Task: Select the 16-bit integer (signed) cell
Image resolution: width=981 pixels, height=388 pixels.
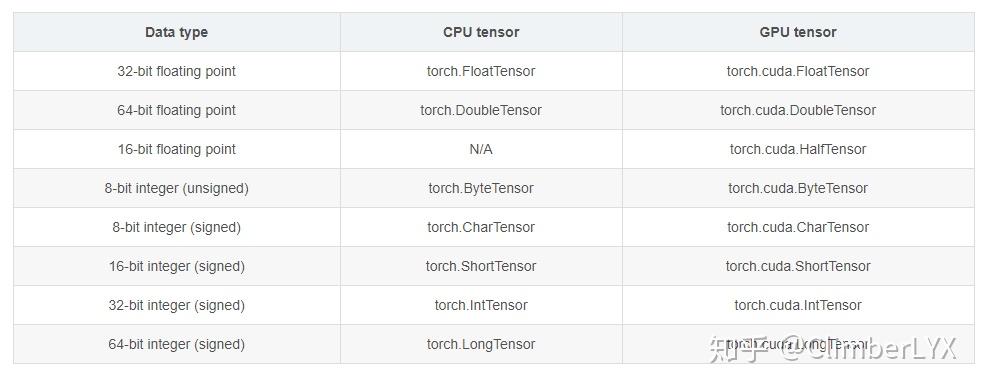Action: coord(176,266)
